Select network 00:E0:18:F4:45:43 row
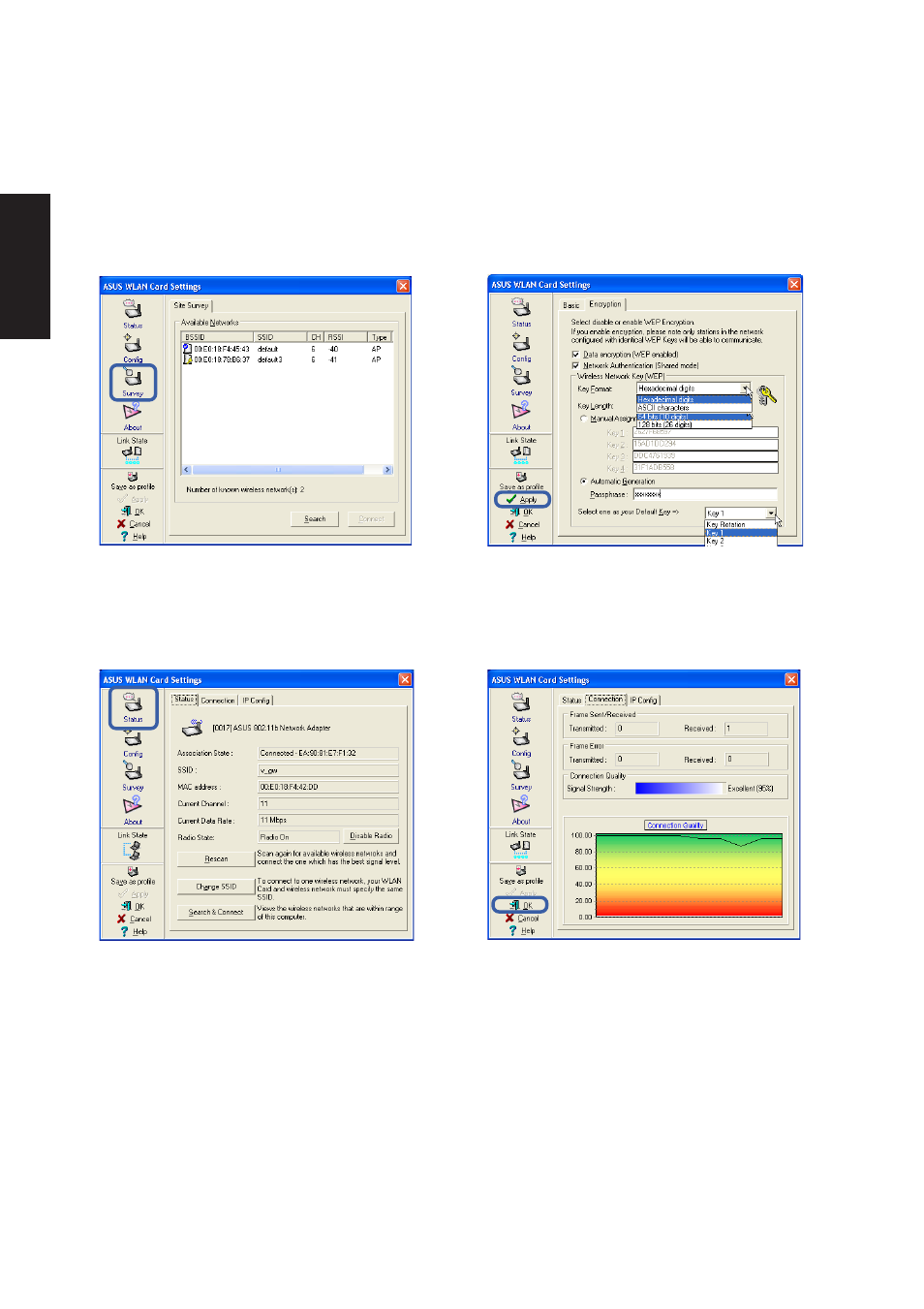924x1309 pixels. [x=286, y=349]
